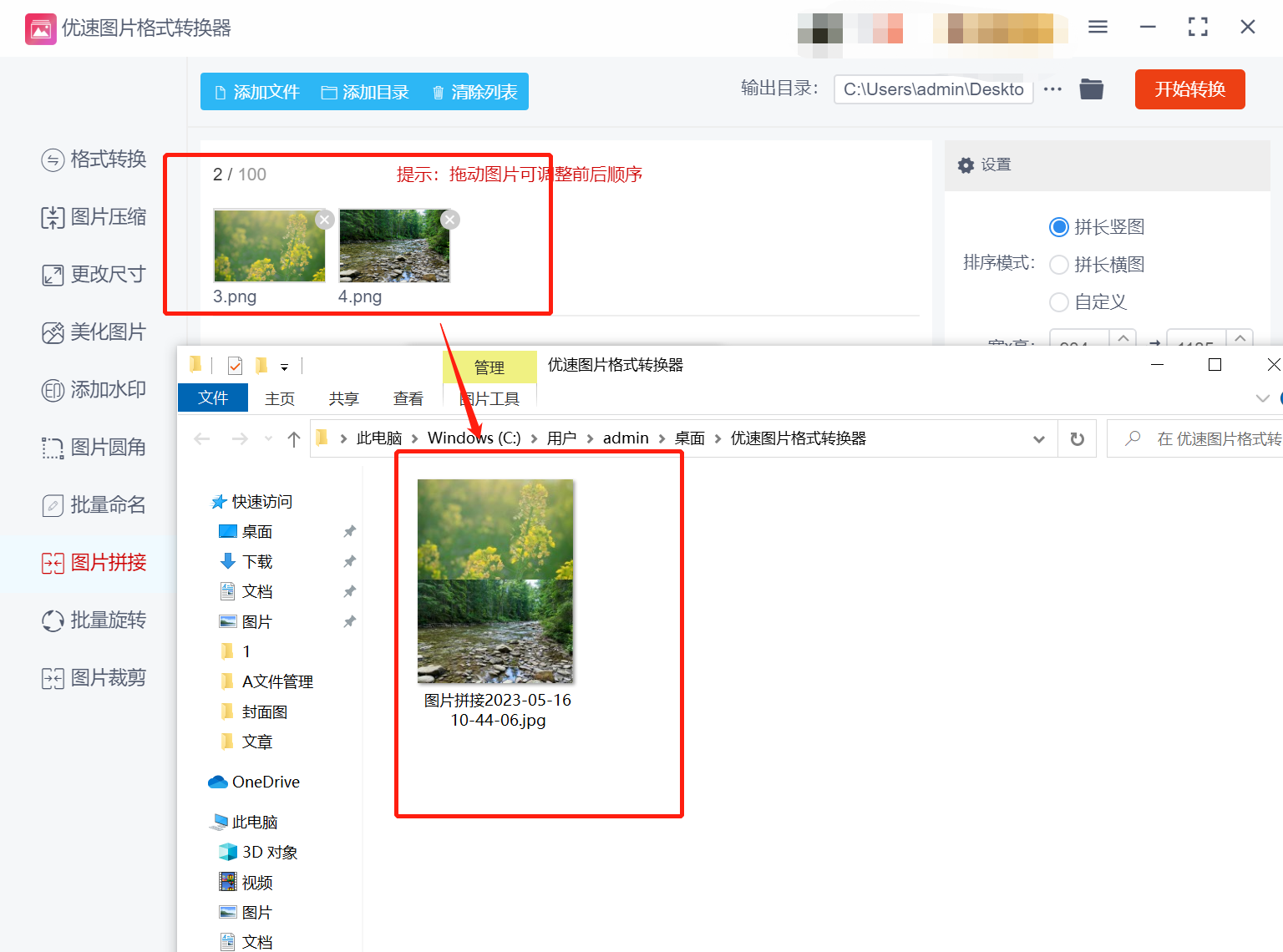Open the 图片裁剪 crop tool
This screenshot has width=1283, height=952.
click(x=94, y=678)
